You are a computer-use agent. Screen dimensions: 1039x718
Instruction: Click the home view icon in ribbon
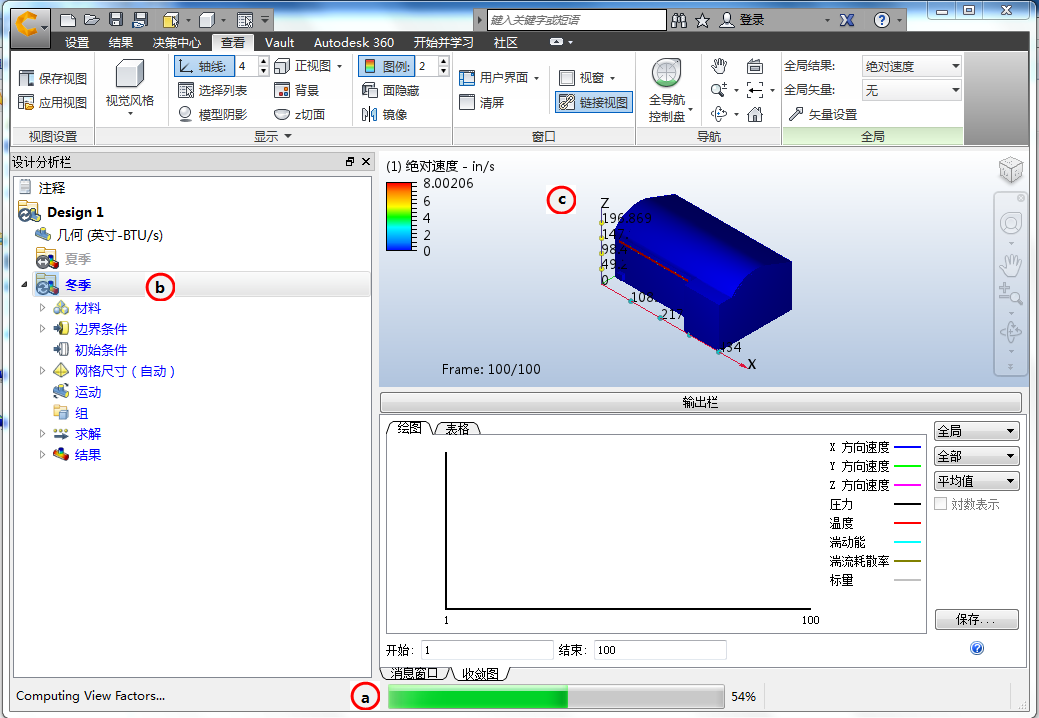click(755, 114)
